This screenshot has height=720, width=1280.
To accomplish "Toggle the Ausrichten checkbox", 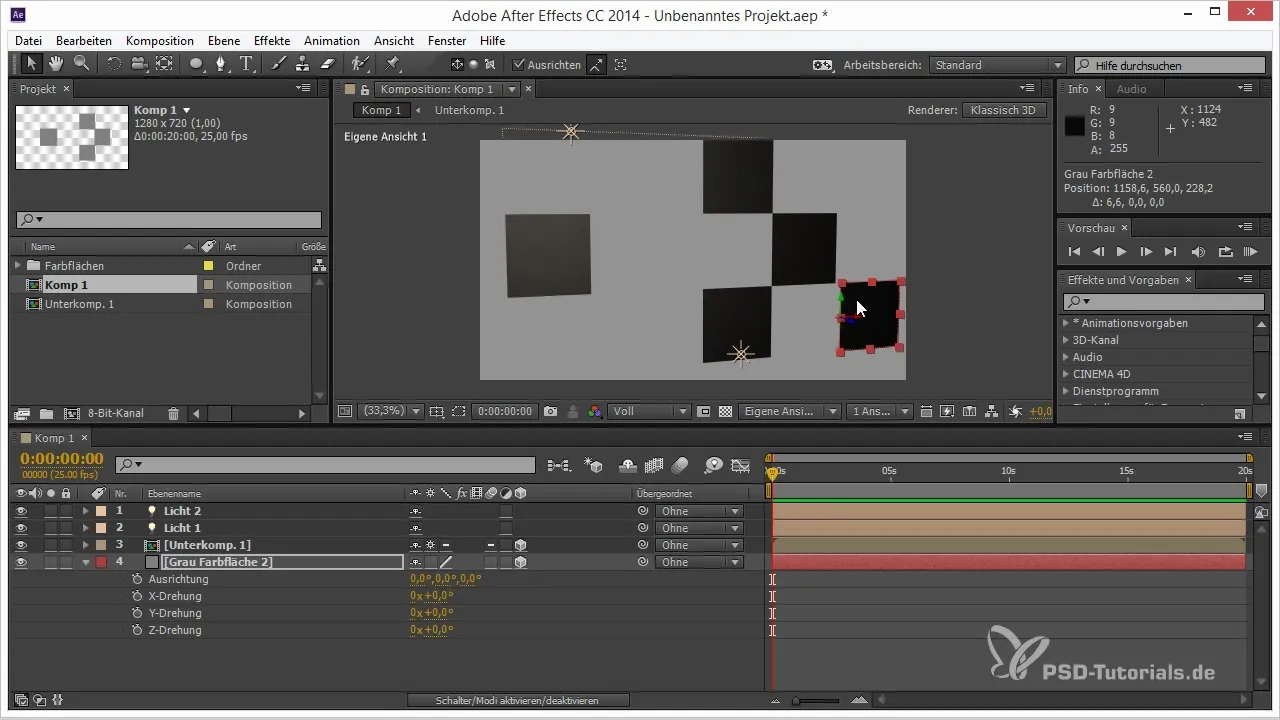I will 518,65.
